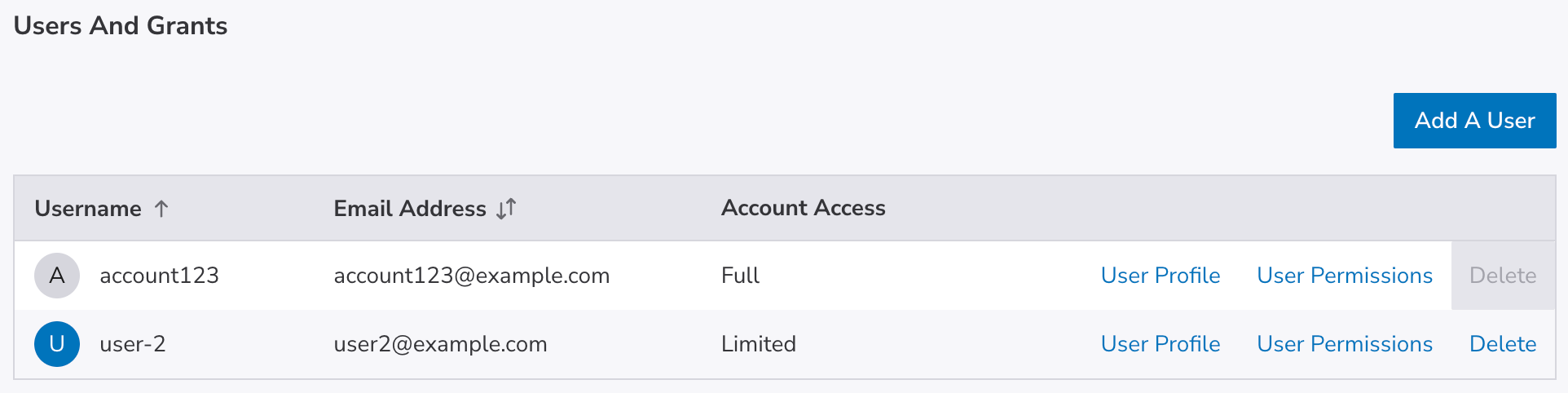Click the Full access value for account123
This screenshot has width=1568, height=393.
[x=740, y=276]
